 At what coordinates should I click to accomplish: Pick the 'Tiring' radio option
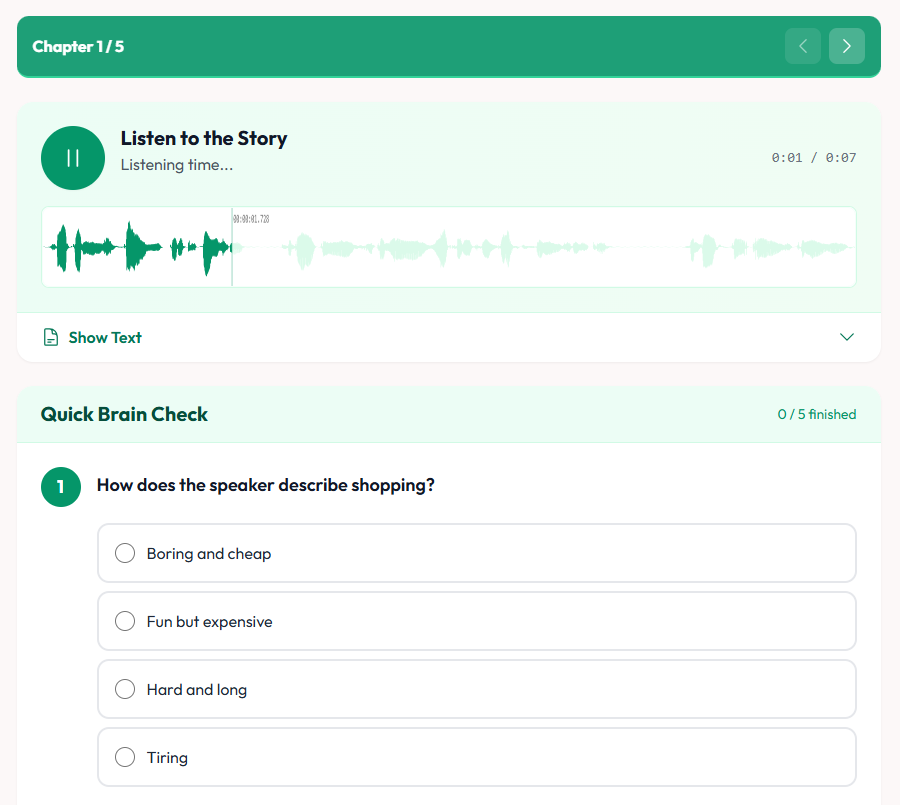coord(125,757)
